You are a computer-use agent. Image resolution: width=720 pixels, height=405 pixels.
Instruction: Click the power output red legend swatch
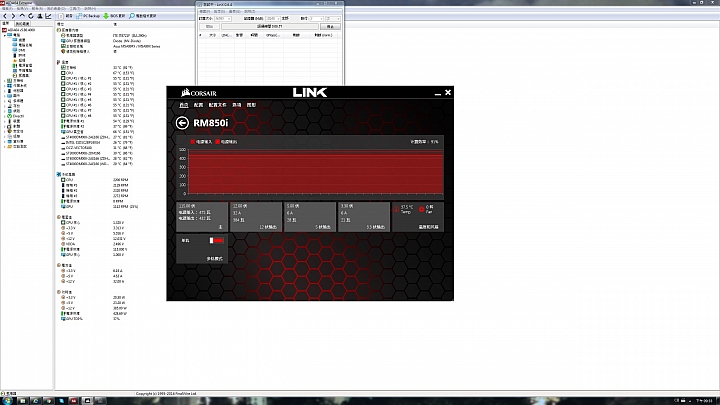(x=218, y=142)
